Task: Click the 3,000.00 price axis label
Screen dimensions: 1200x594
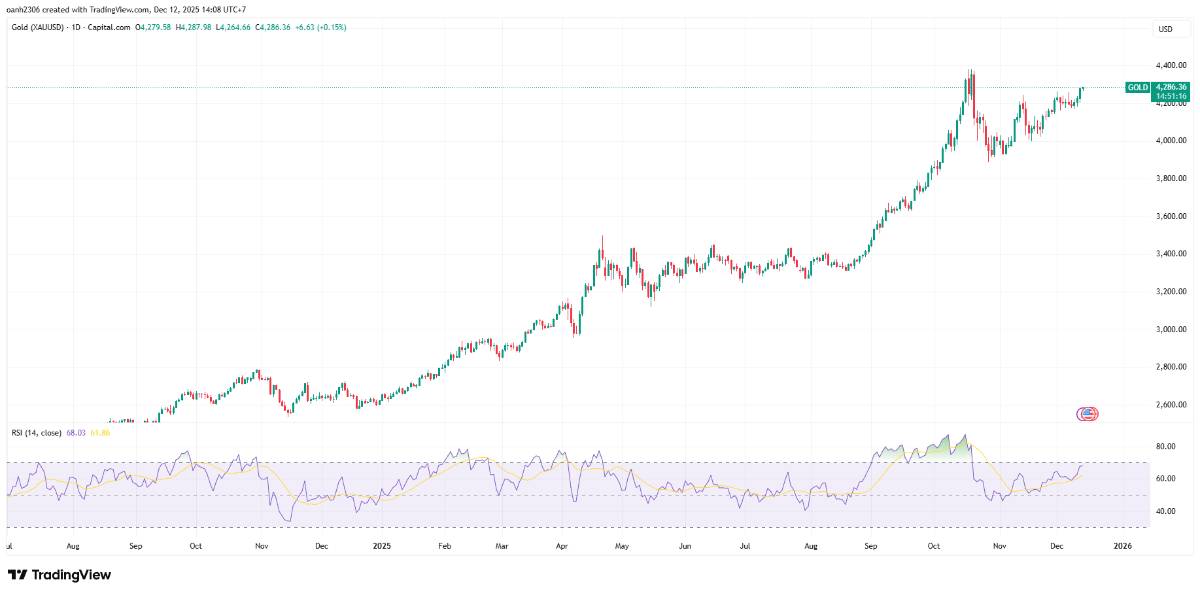Action: coord(1170,329)
